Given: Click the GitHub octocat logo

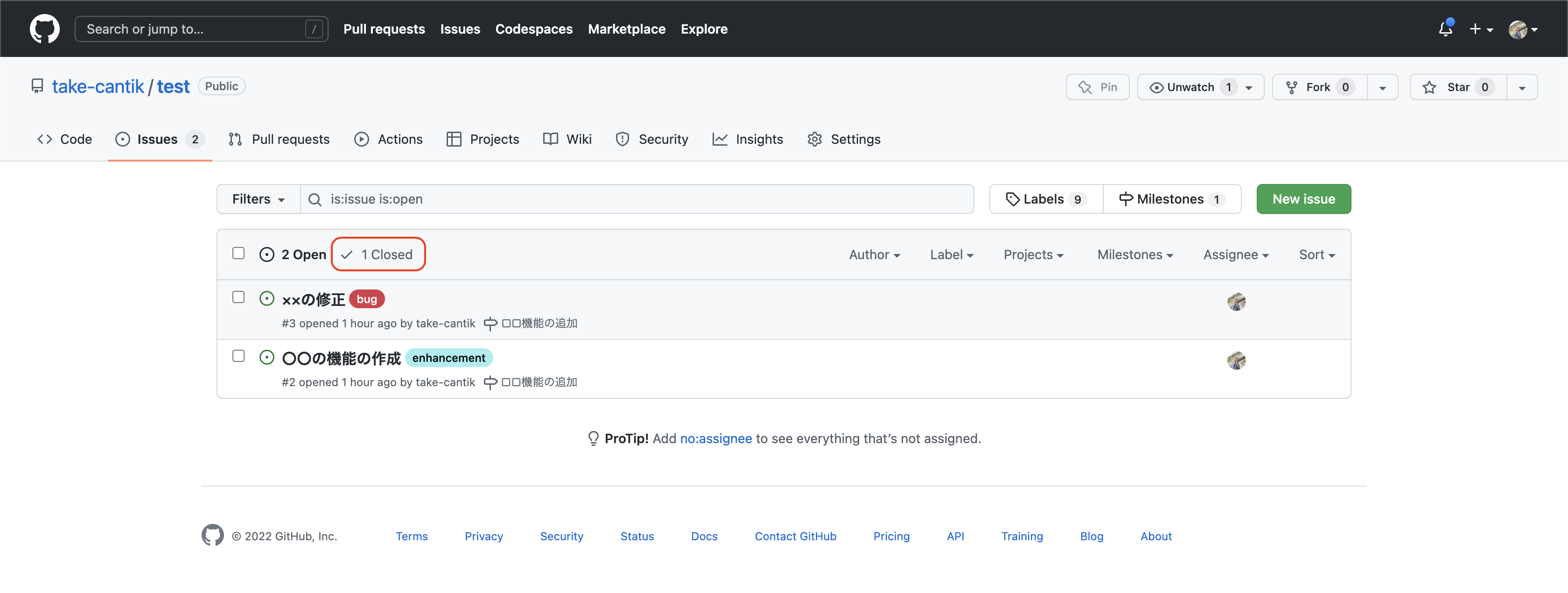Looking at the screenshot, I should pyautogui.click(x=44, y=28).
